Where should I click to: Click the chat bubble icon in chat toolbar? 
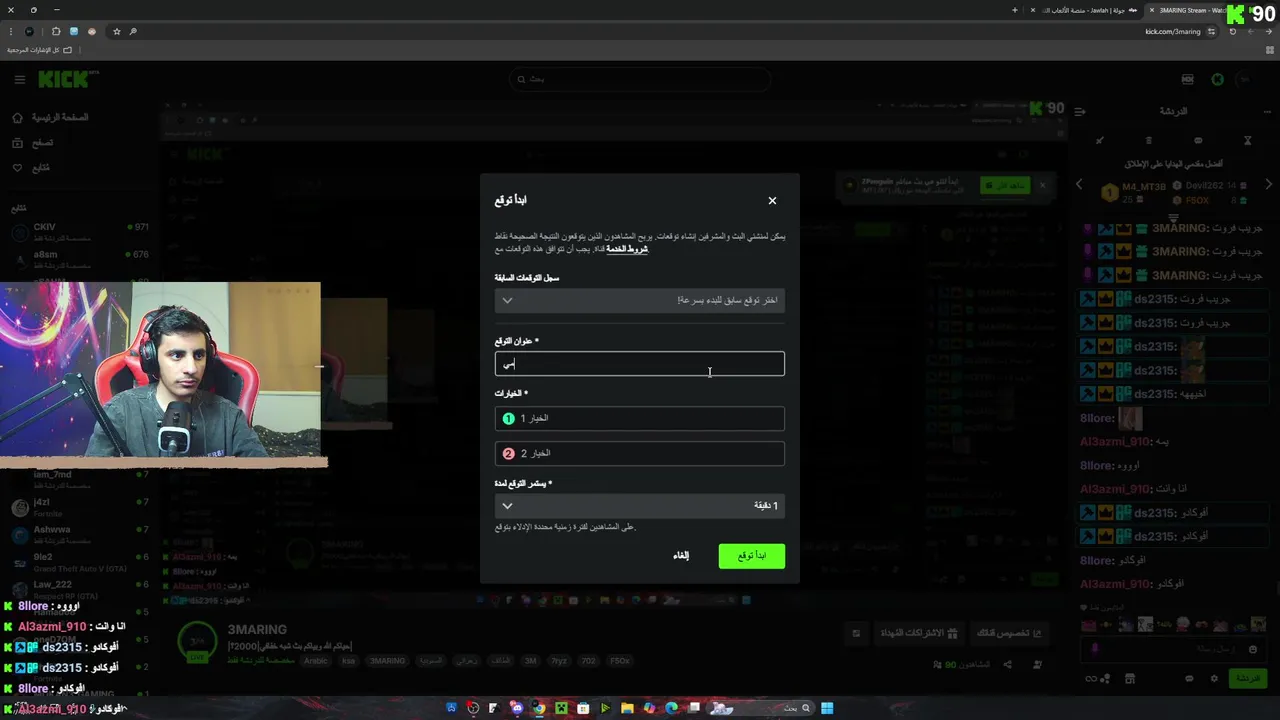[x=1198, y=141]
